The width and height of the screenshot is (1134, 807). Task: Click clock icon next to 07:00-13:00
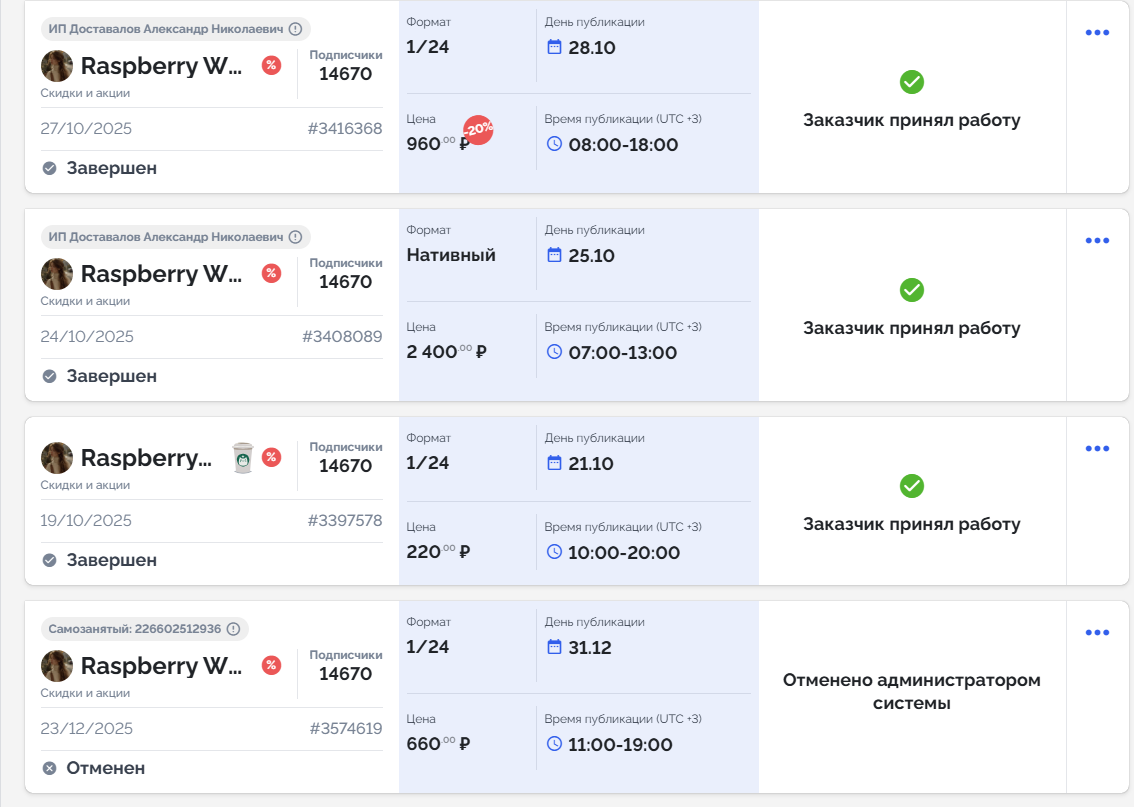tap(555, 352)
